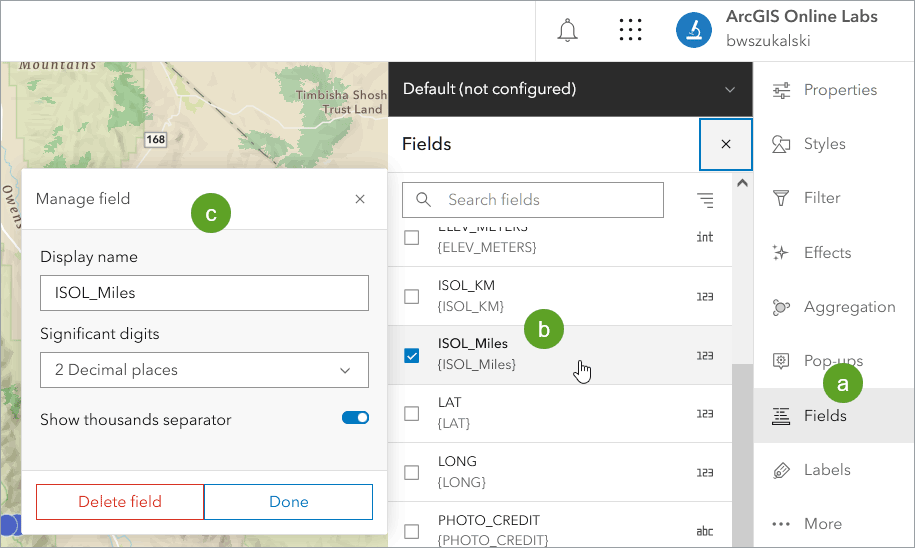
Task: Select the LONG field row
Action: 560,472
